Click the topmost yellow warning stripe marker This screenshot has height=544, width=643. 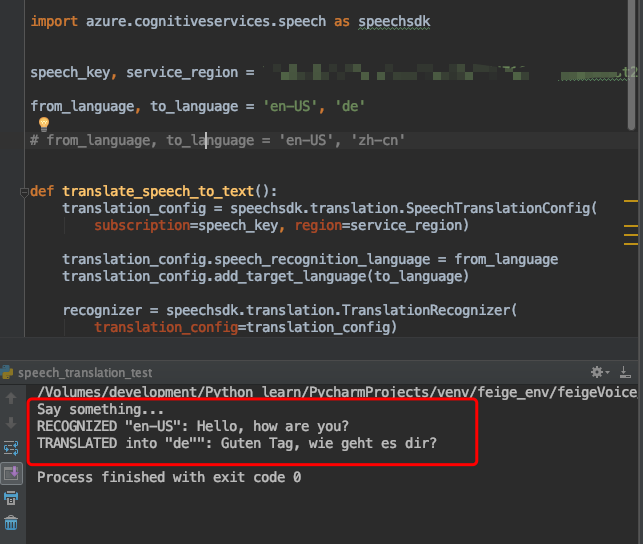pyautogui.click(x=631, y=201)
